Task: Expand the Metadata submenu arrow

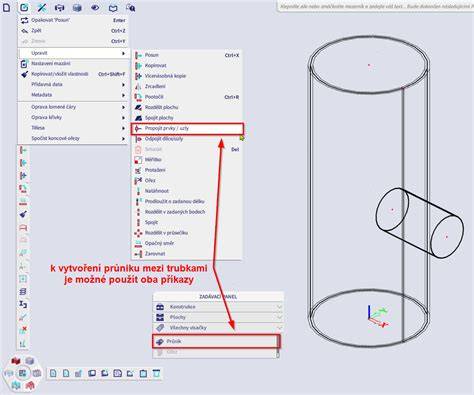Action: tap(123, 95)
